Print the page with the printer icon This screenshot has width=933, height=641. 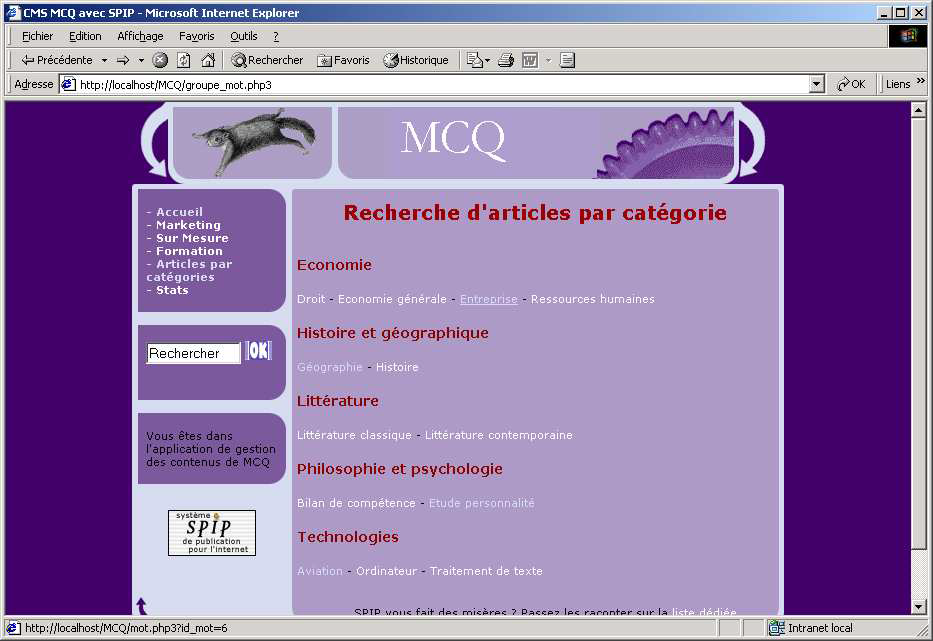[506, 60]
